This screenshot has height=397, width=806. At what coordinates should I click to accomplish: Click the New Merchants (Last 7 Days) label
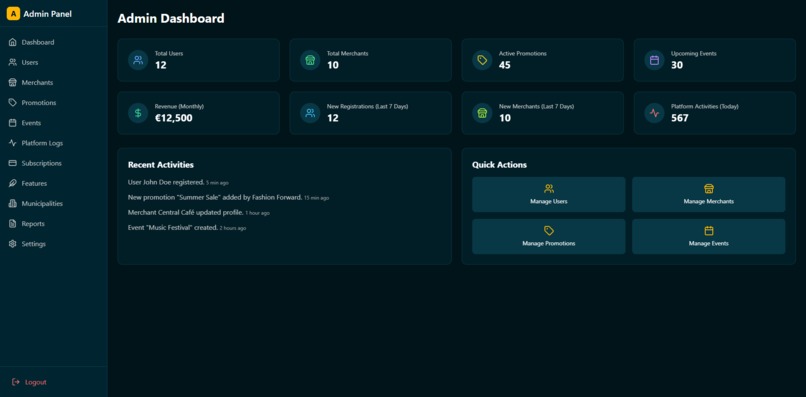pyautogui.click(x=537, y=106)
